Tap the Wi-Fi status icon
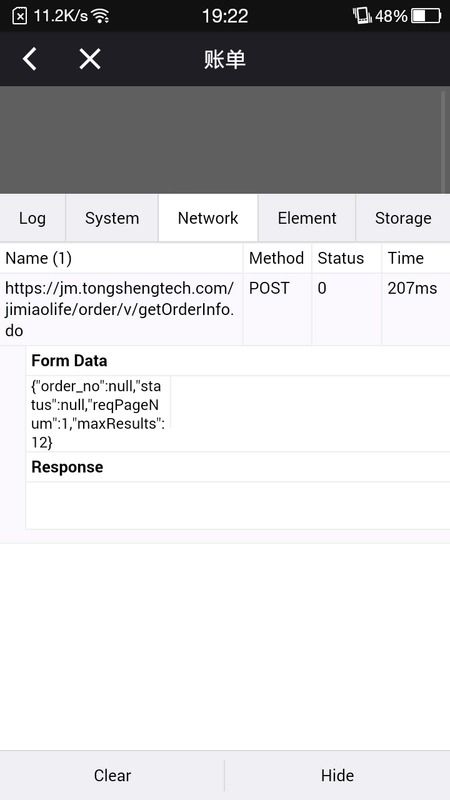This screenshot has width=450, height=800. coord(101,16)
